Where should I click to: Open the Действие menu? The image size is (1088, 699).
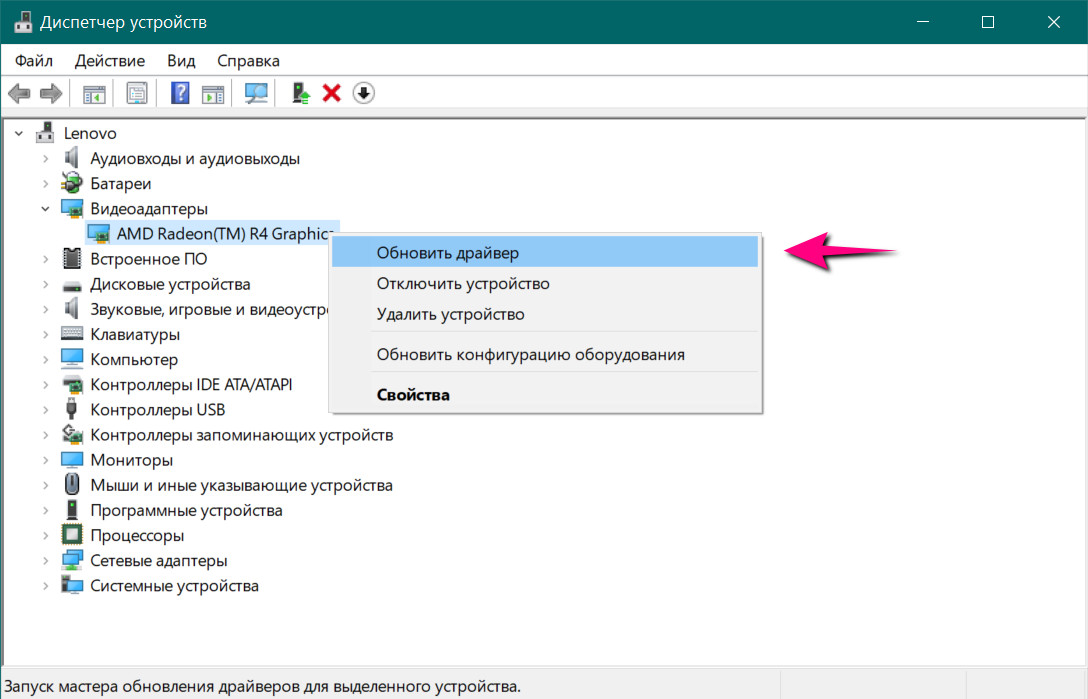109,61
